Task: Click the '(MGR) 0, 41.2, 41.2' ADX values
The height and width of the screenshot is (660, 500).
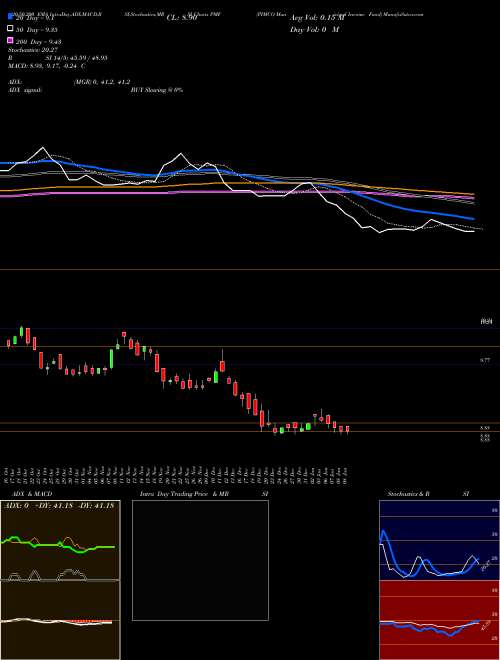Action: (101, 82)
